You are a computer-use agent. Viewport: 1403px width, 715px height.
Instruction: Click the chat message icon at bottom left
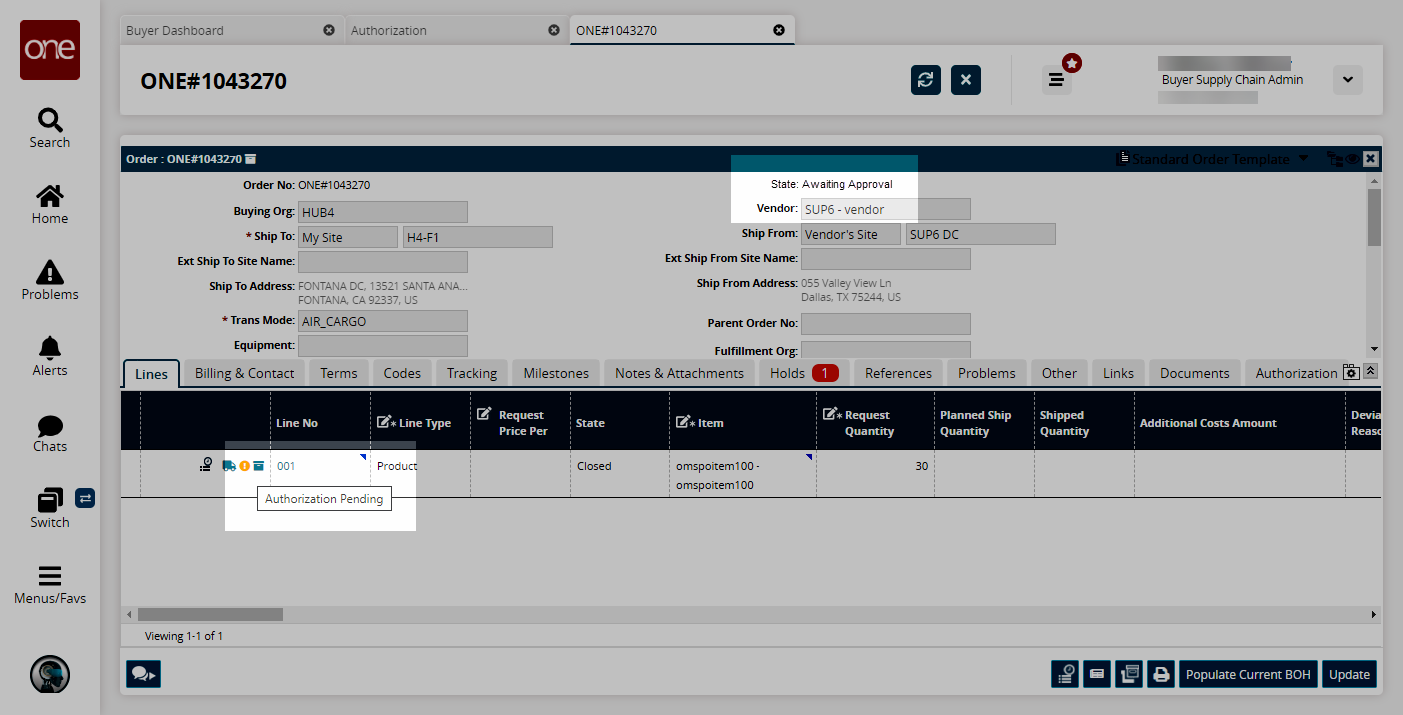[143, 674]
